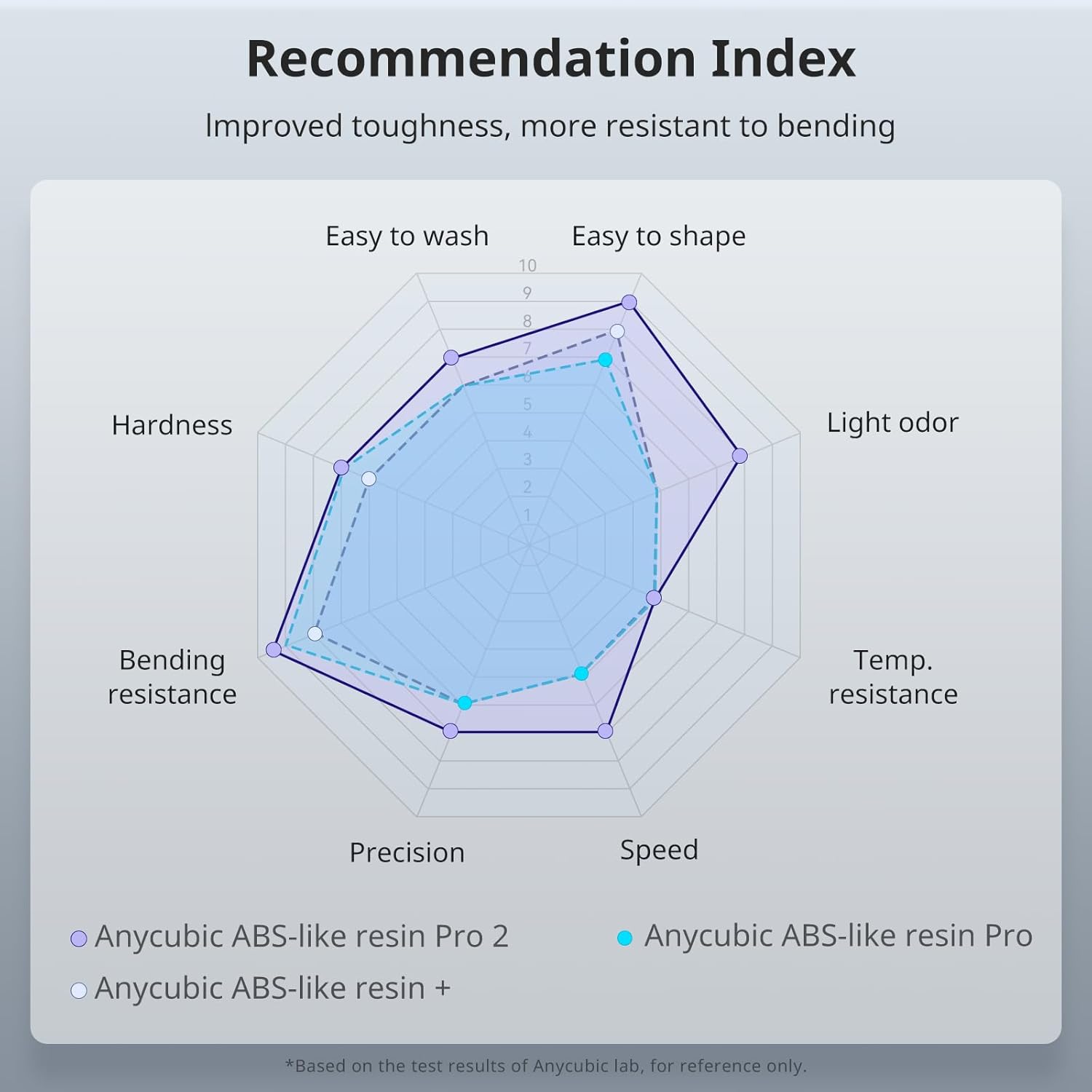Click the "Easy to shape" axis label
The width and height of the screenshot is (1092, 1092).
(x=658, y=237)
